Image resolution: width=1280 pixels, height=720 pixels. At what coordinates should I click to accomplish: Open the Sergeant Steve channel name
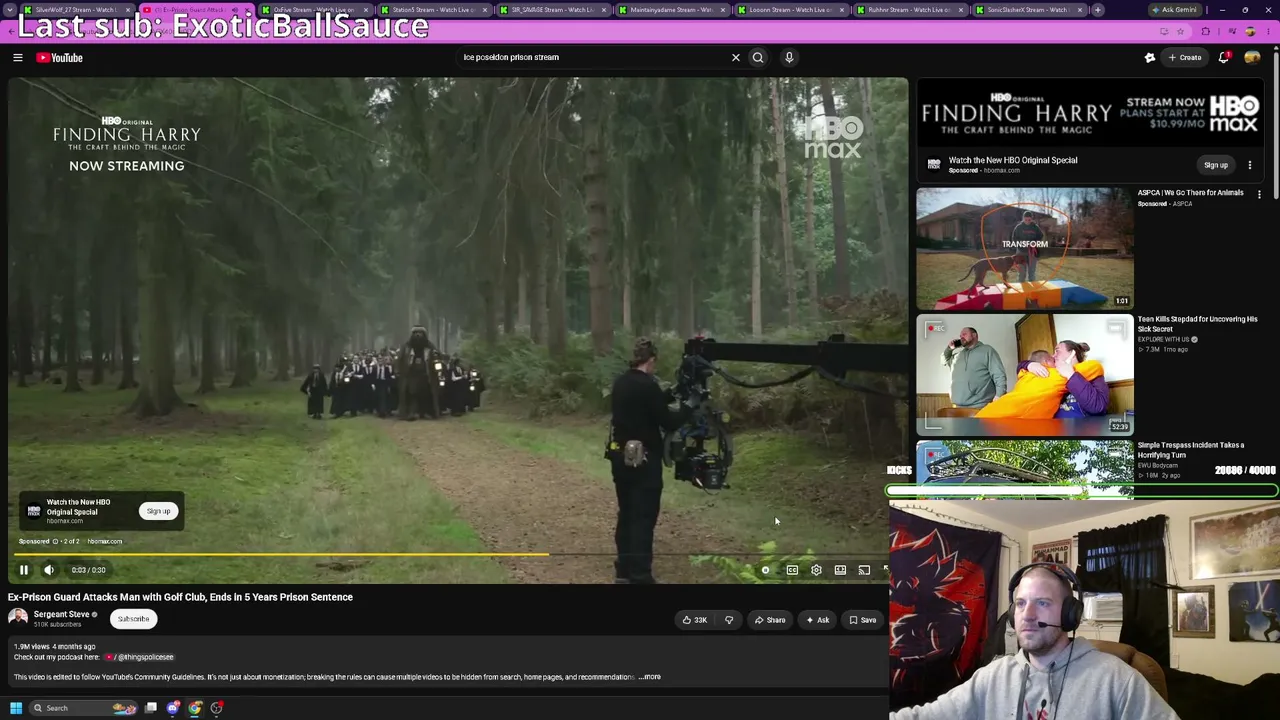[x=62, y=614]
